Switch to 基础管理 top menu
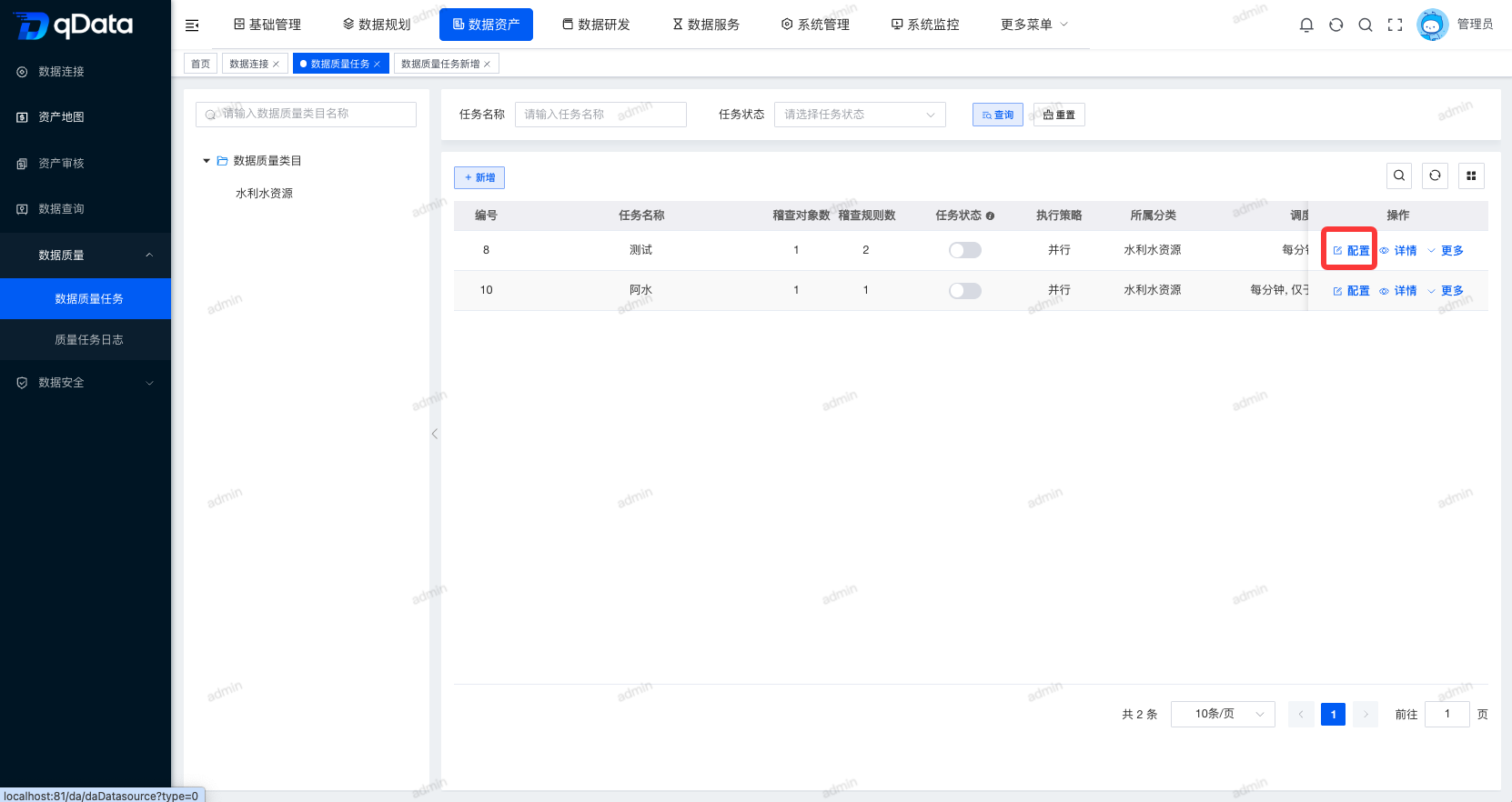Screen dimensions: 1512x802 (267, 25)
